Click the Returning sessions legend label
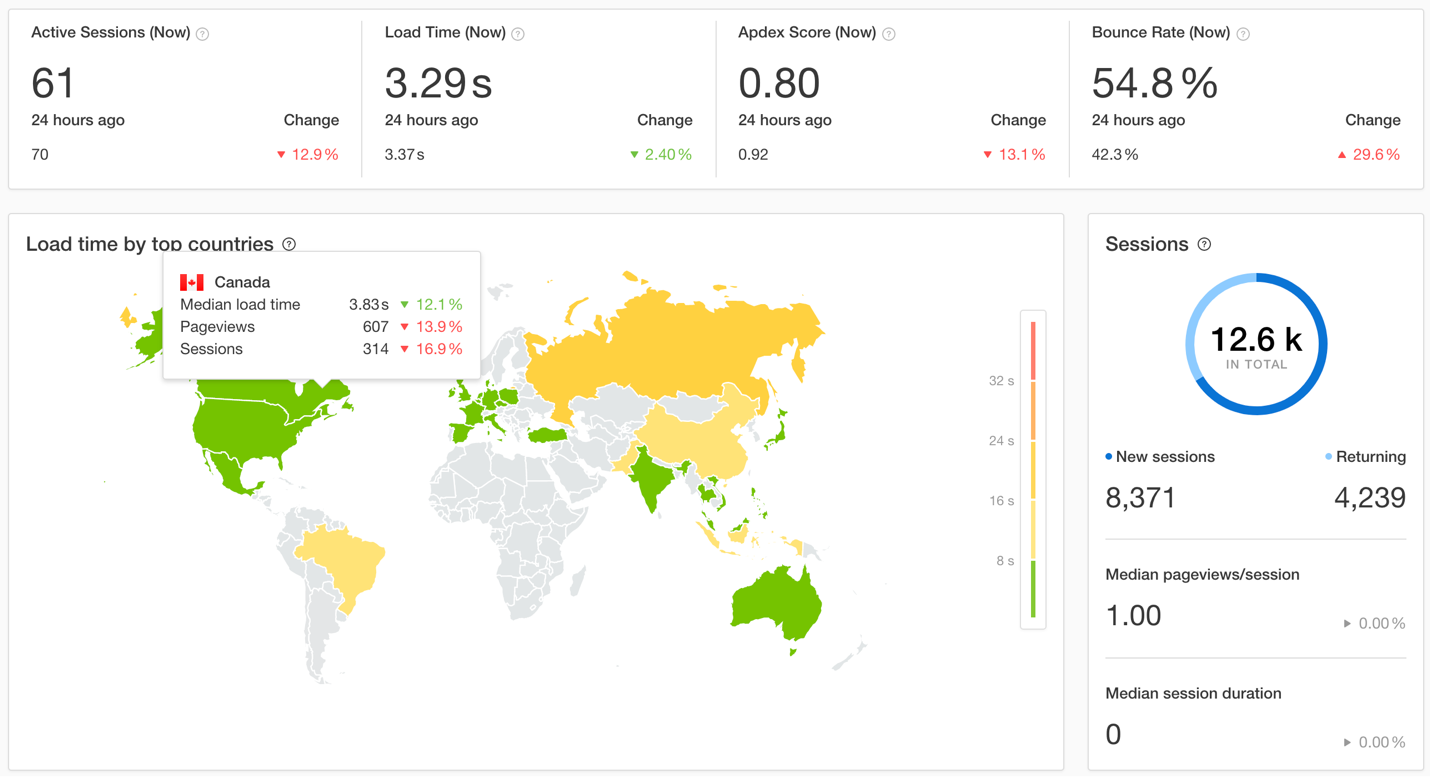Screen dimensions: 1430x779 1369,457
